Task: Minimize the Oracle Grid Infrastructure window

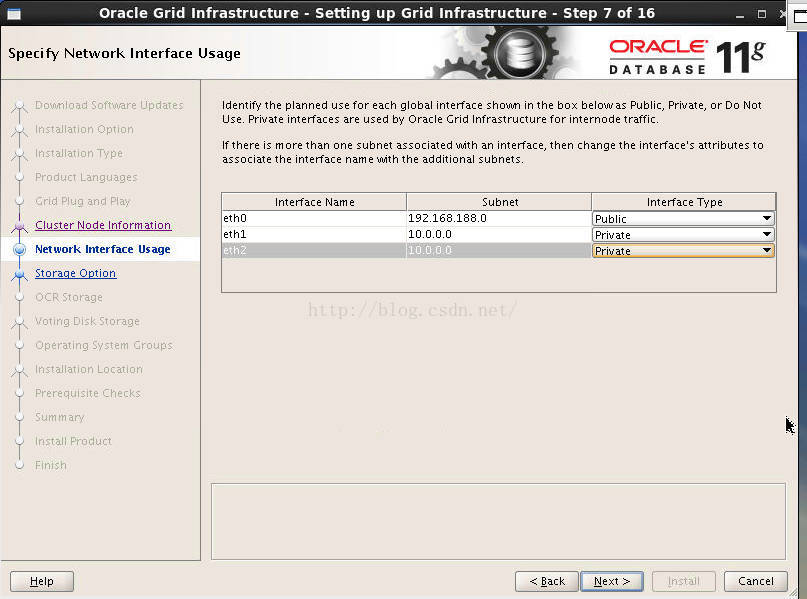Action: [740, 14]
